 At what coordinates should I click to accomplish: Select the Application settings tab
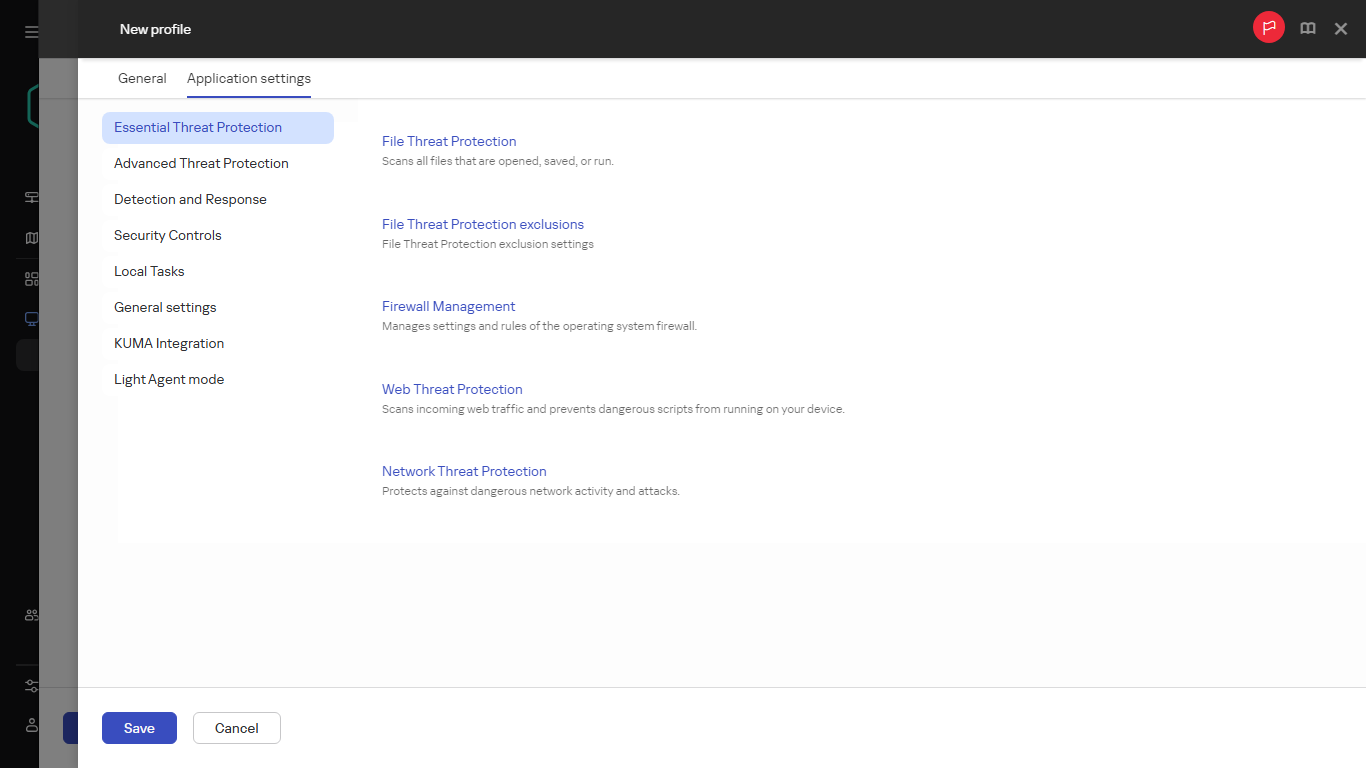pos(248,78)
